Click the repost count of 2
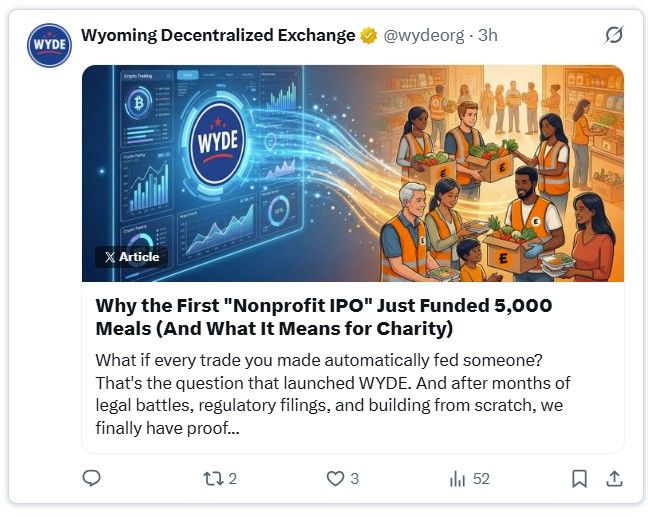This screenshot has height=517, width=648. click(233, 479)
